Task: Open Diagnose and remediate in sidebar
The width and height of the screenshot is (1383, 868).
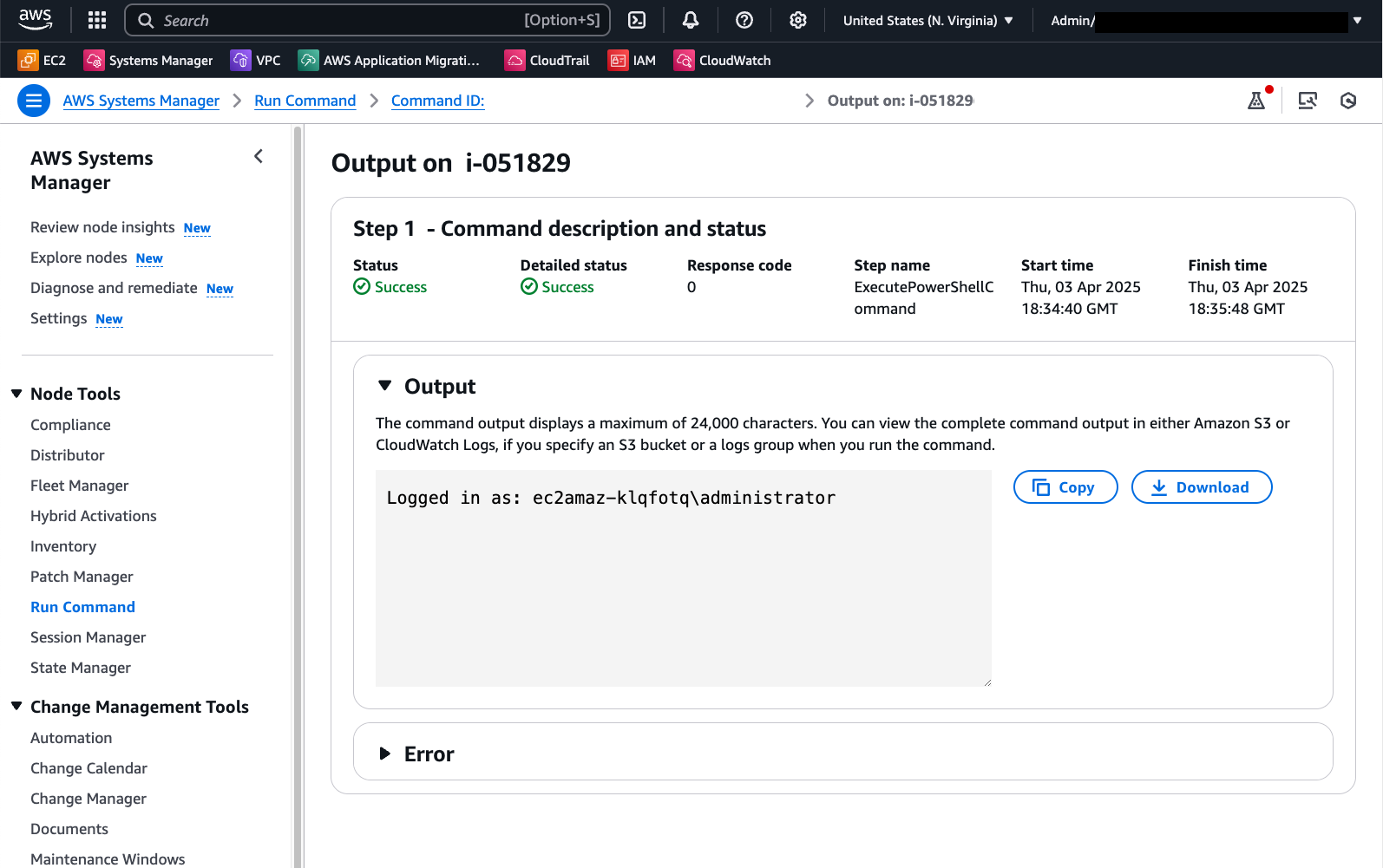Action: click(114, 288)
